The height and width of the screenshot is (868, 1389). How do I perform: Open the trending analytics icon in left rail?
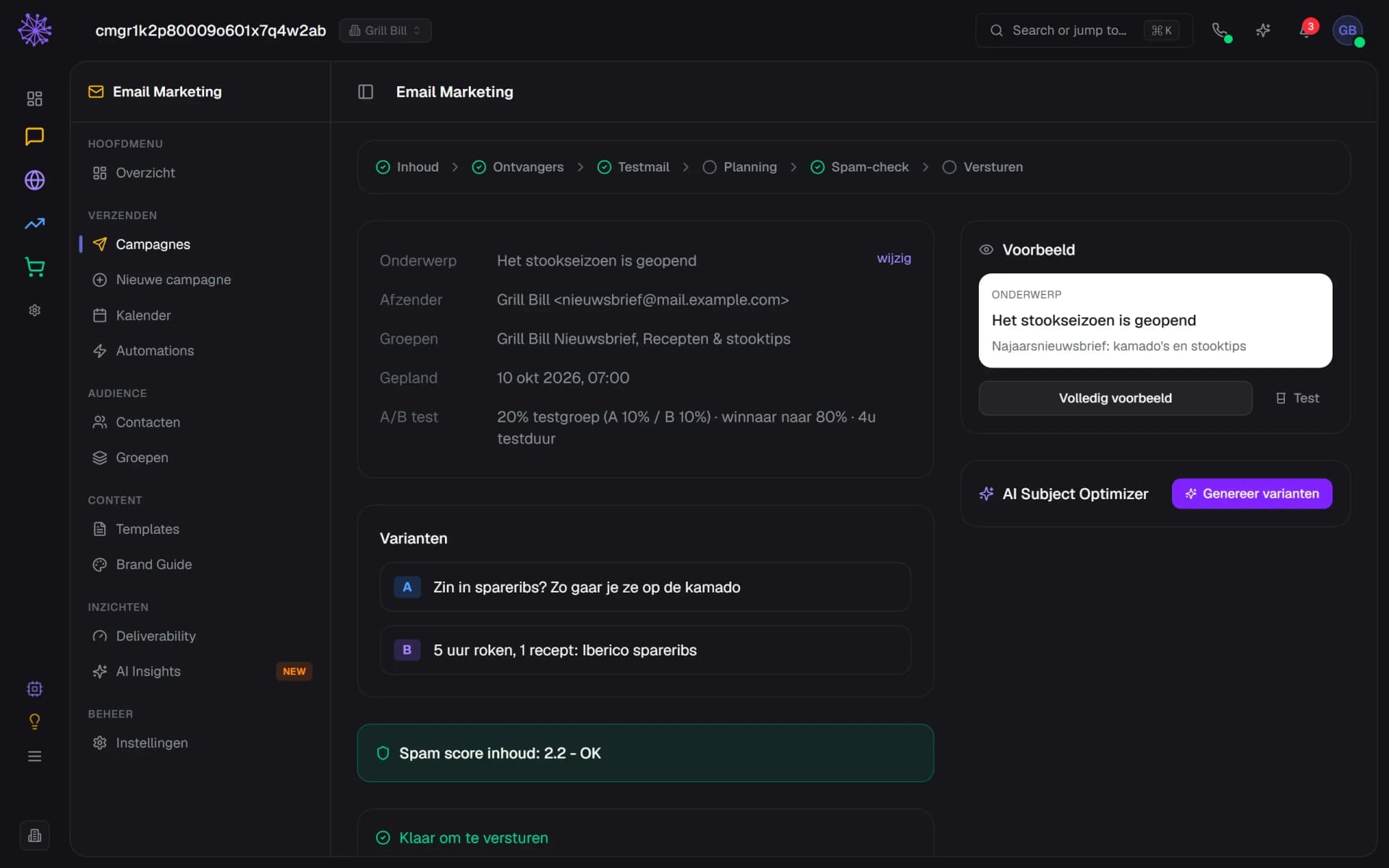point(35,224)
